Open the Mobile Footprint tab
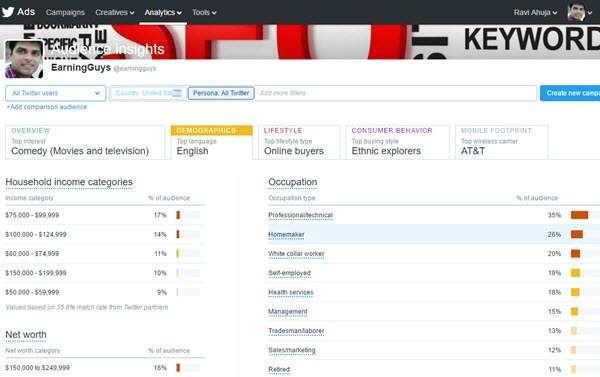600x377 pixels. [x=501, y=142]
